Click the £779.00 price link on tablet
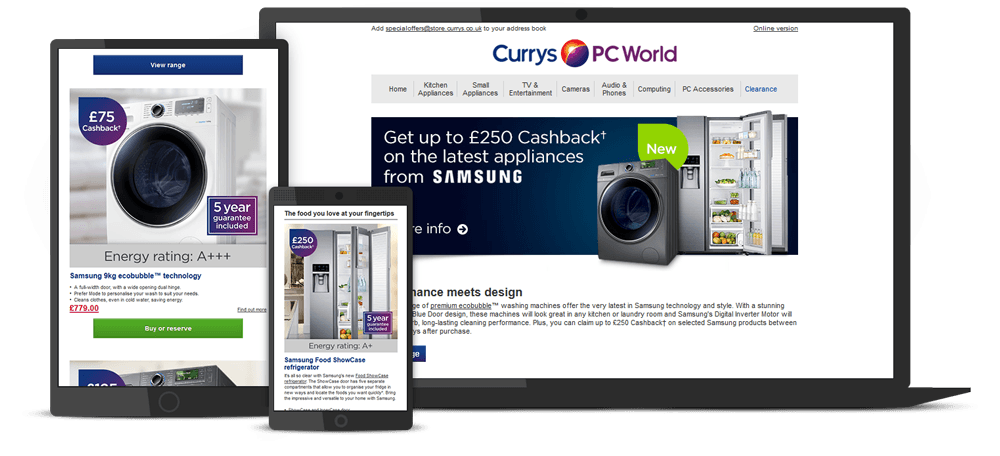1000x456 pixels. tap(84, 309)
